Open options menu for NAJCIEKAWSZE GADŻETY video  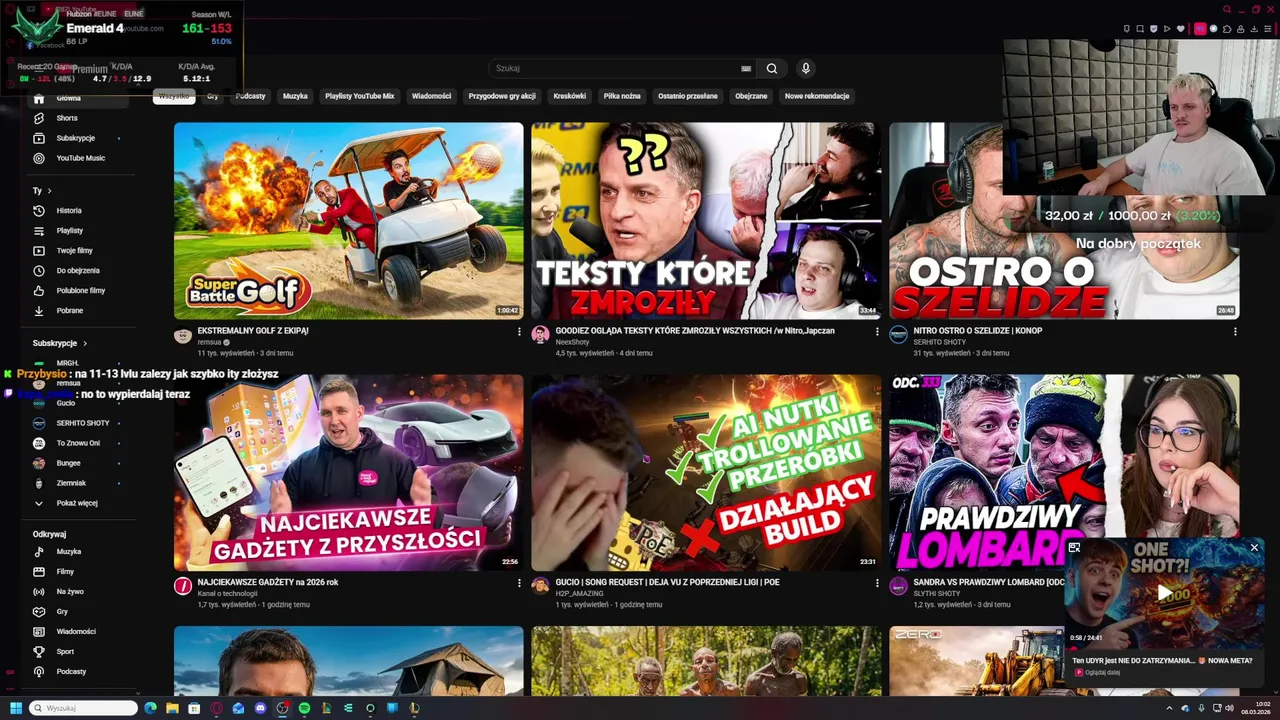(x=519, y=582)
